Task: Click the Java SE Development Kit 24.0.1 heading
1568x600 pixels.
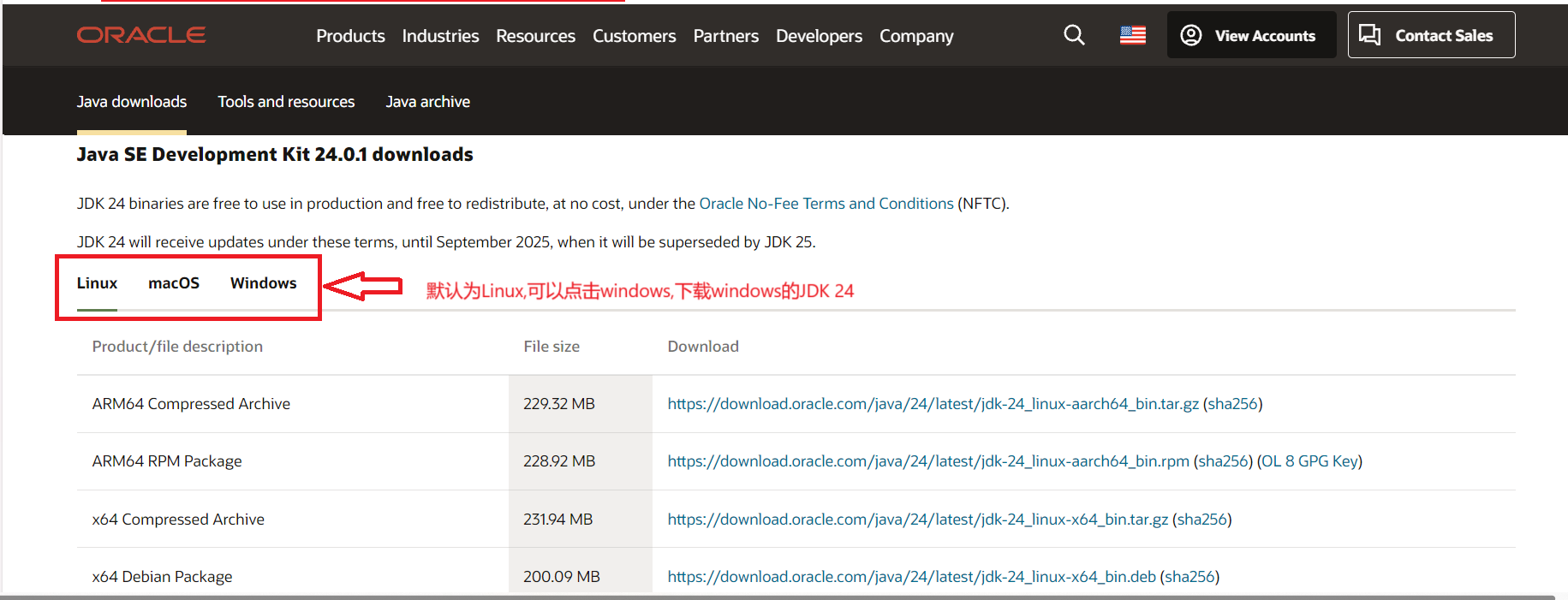Action: [275, 155]
